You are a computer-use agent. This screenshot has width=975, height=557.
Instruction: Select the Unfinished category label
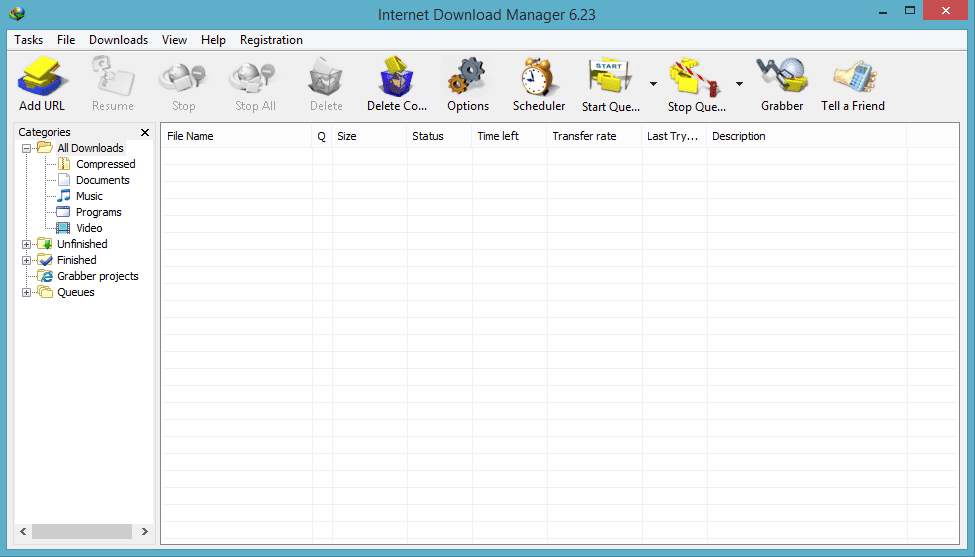coord(82,244)
